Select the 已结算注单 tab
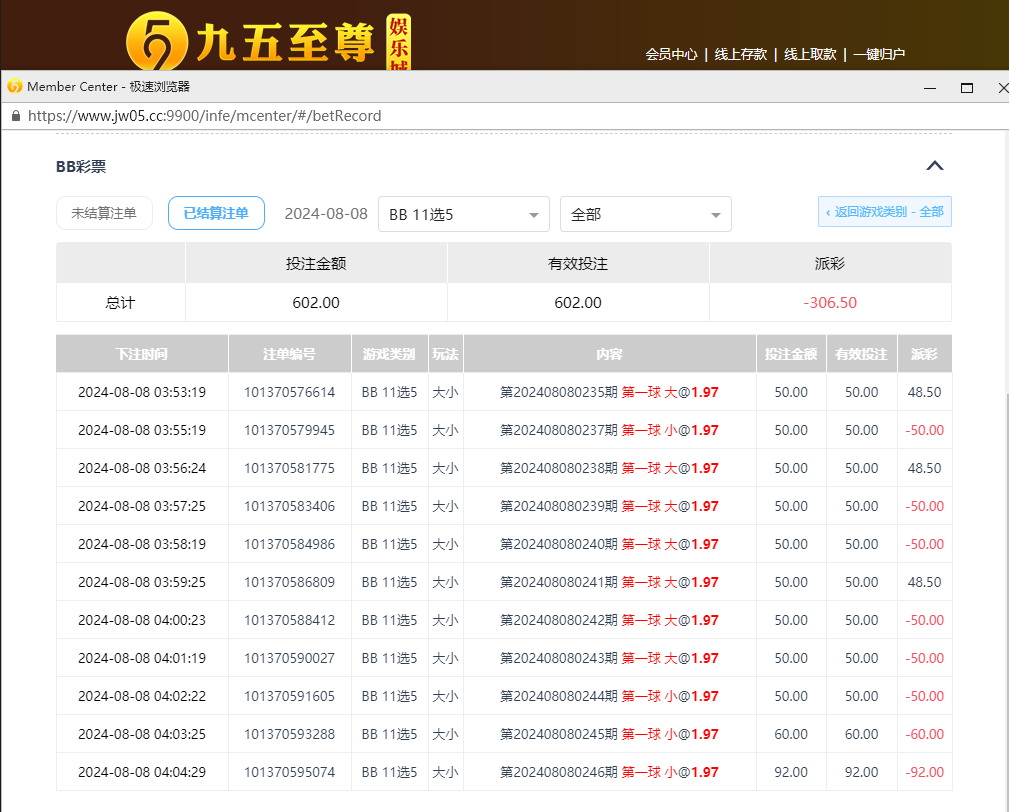1009x812 pixels. coord(216,213)
